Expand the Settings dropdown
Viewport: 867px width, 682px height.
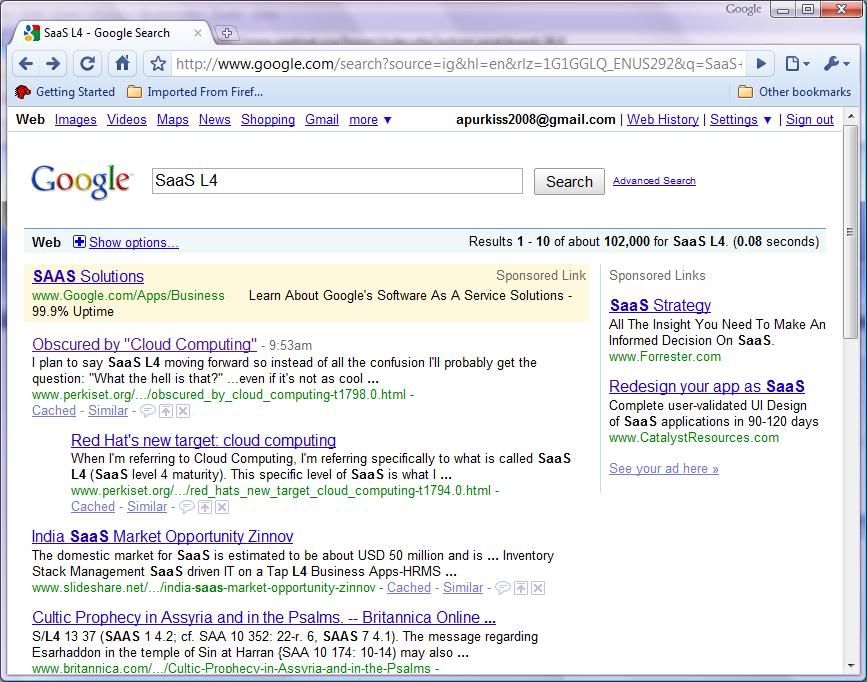(740, 119)
